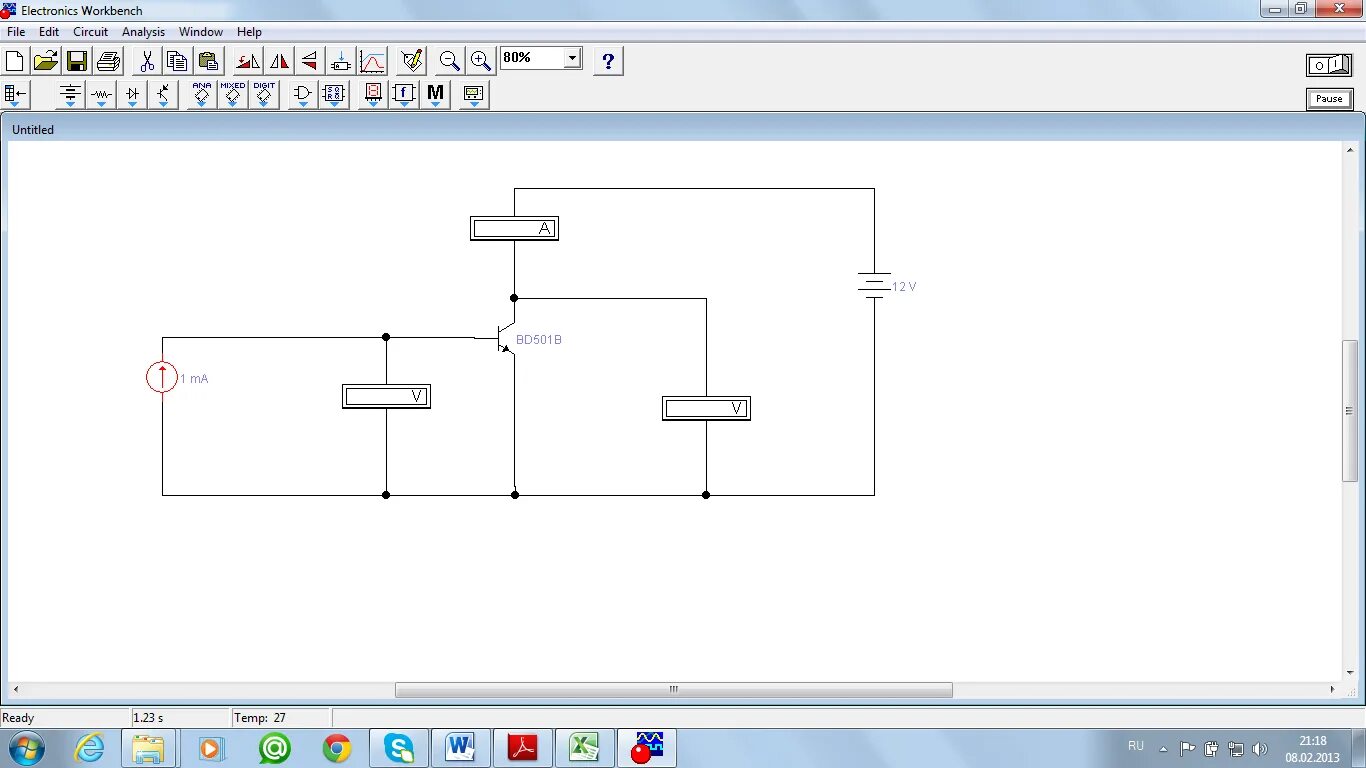The height and width of the screenshot is (768, 1366).
Task: Open the Instruments parts bin
Action: (x=473, y=94)
